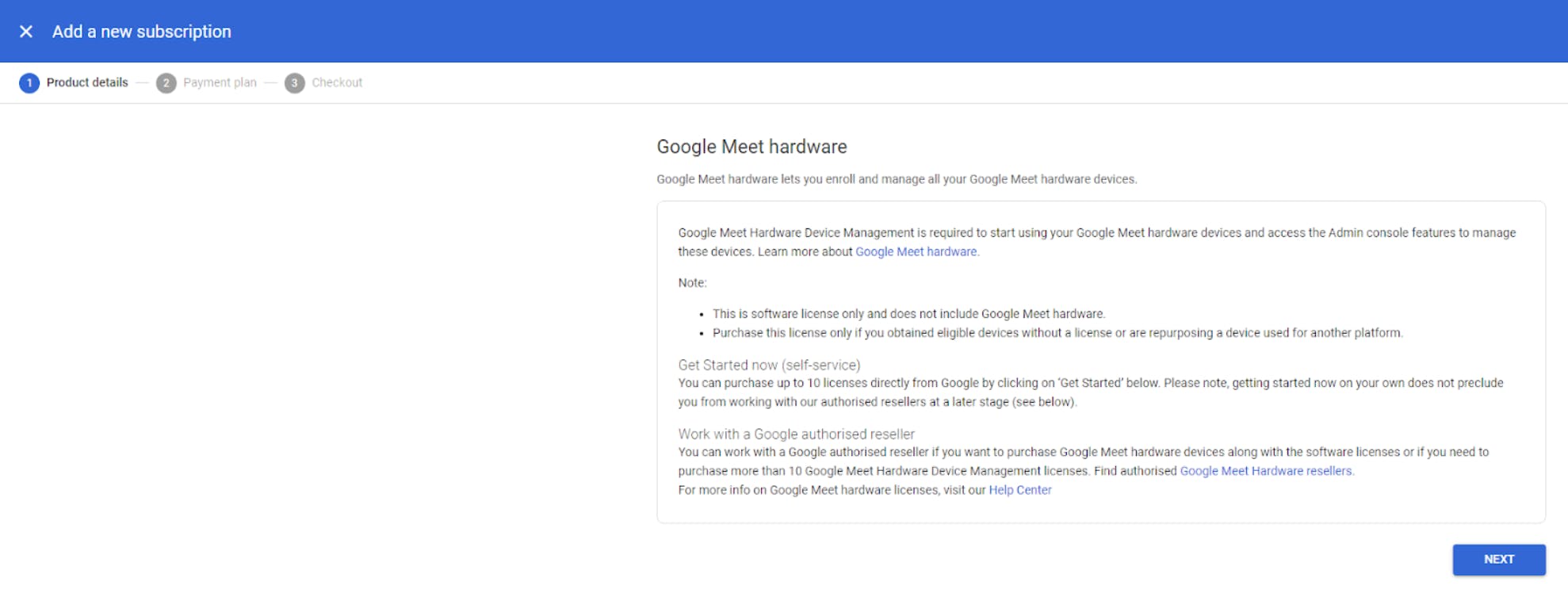The image size is (1568, 612).
Task: Select the Product details step label
Action: (87, 82)
